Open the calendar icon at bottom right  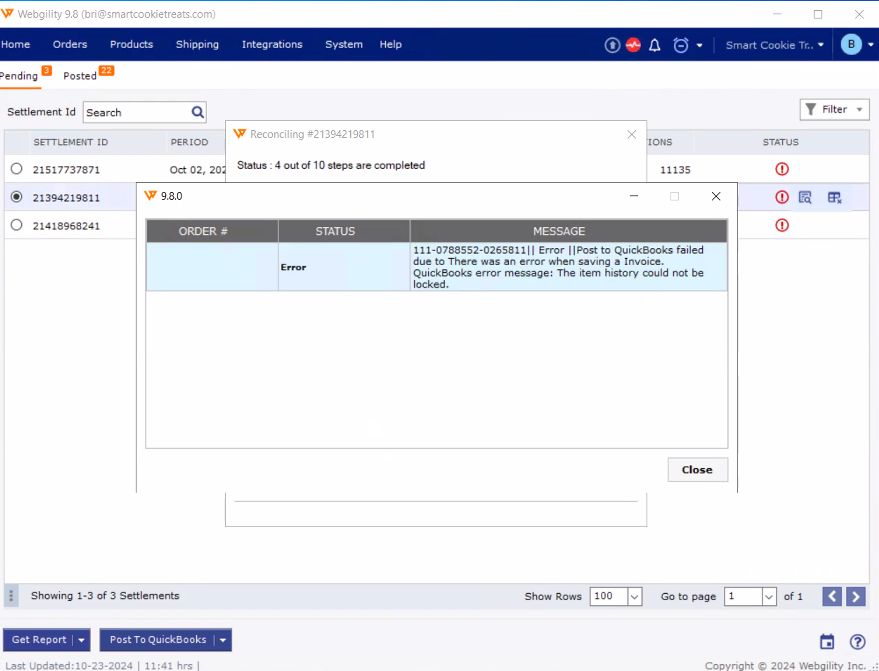tap(827, 642)
